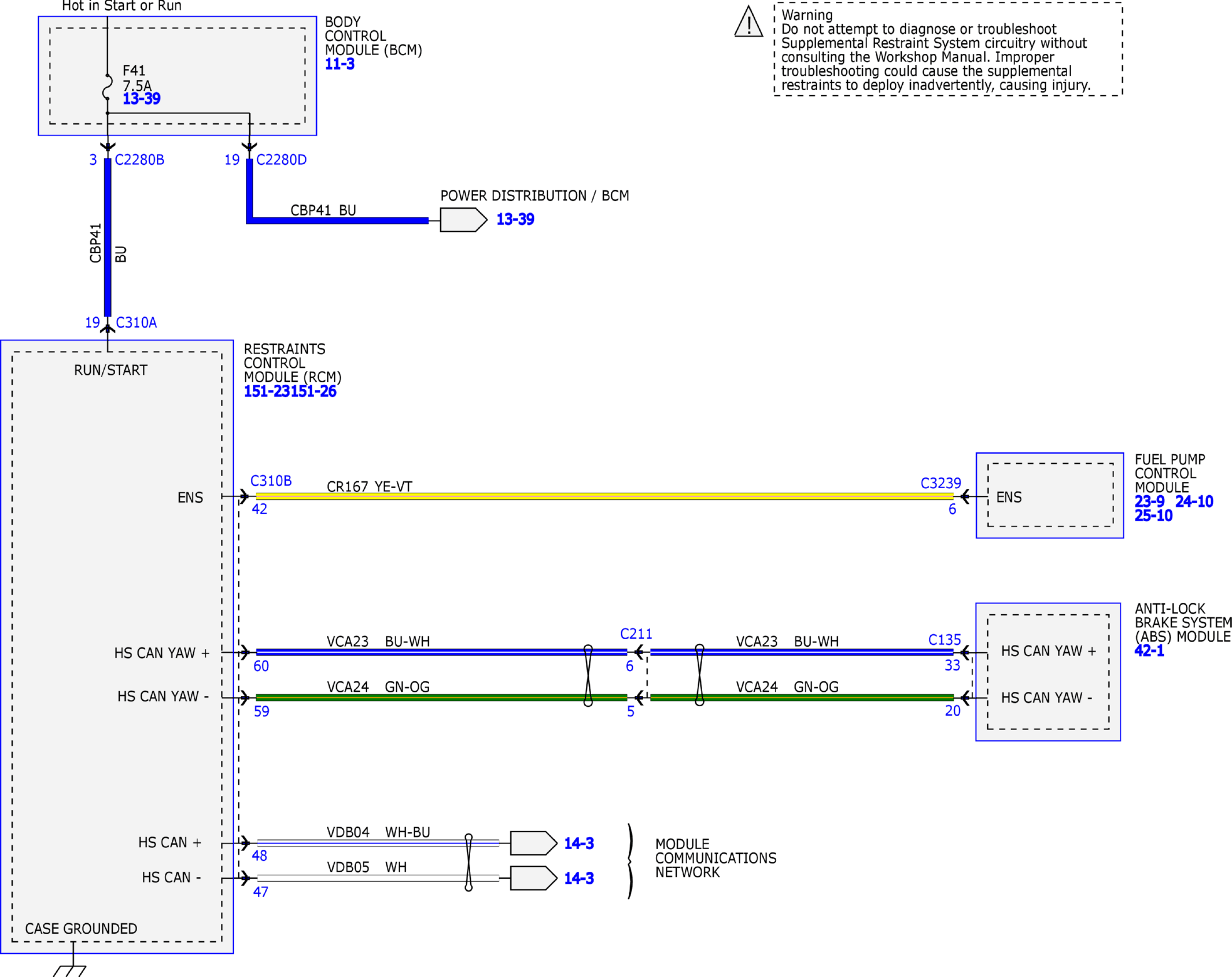Select the Anti-Lock Brake System module box

pos(1048,672)
